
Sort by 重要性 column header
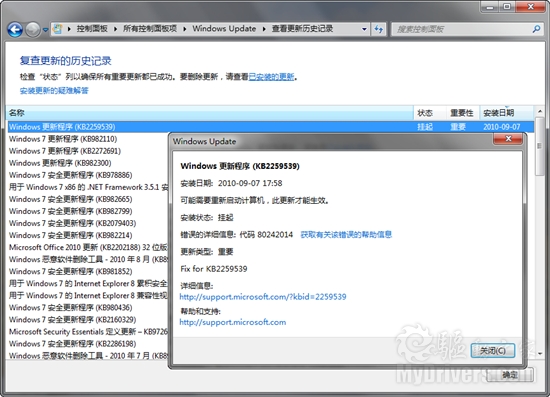pyautogui.click(x=462, y=113)
